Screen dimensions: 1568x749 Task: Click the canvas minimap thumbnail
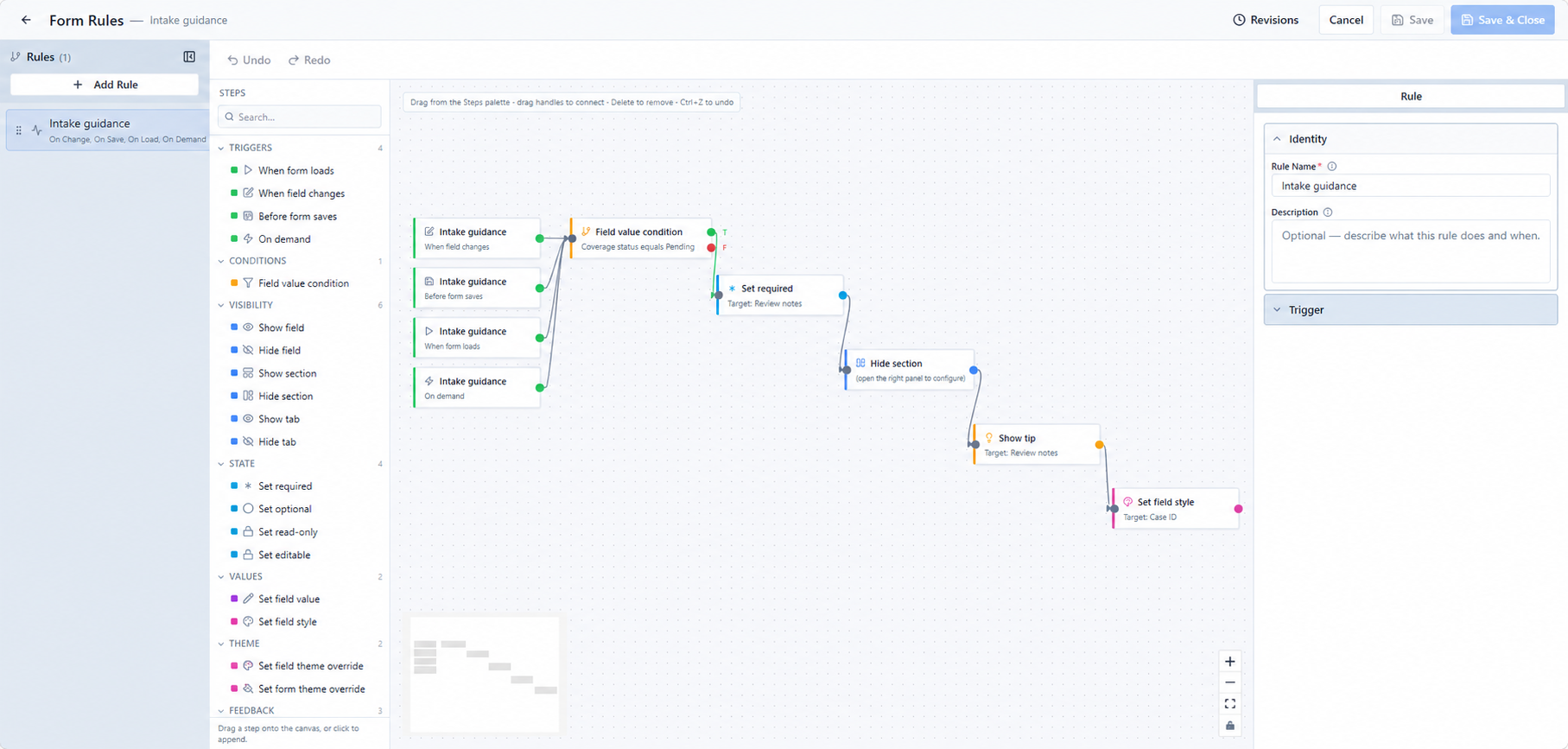point(485,675)
